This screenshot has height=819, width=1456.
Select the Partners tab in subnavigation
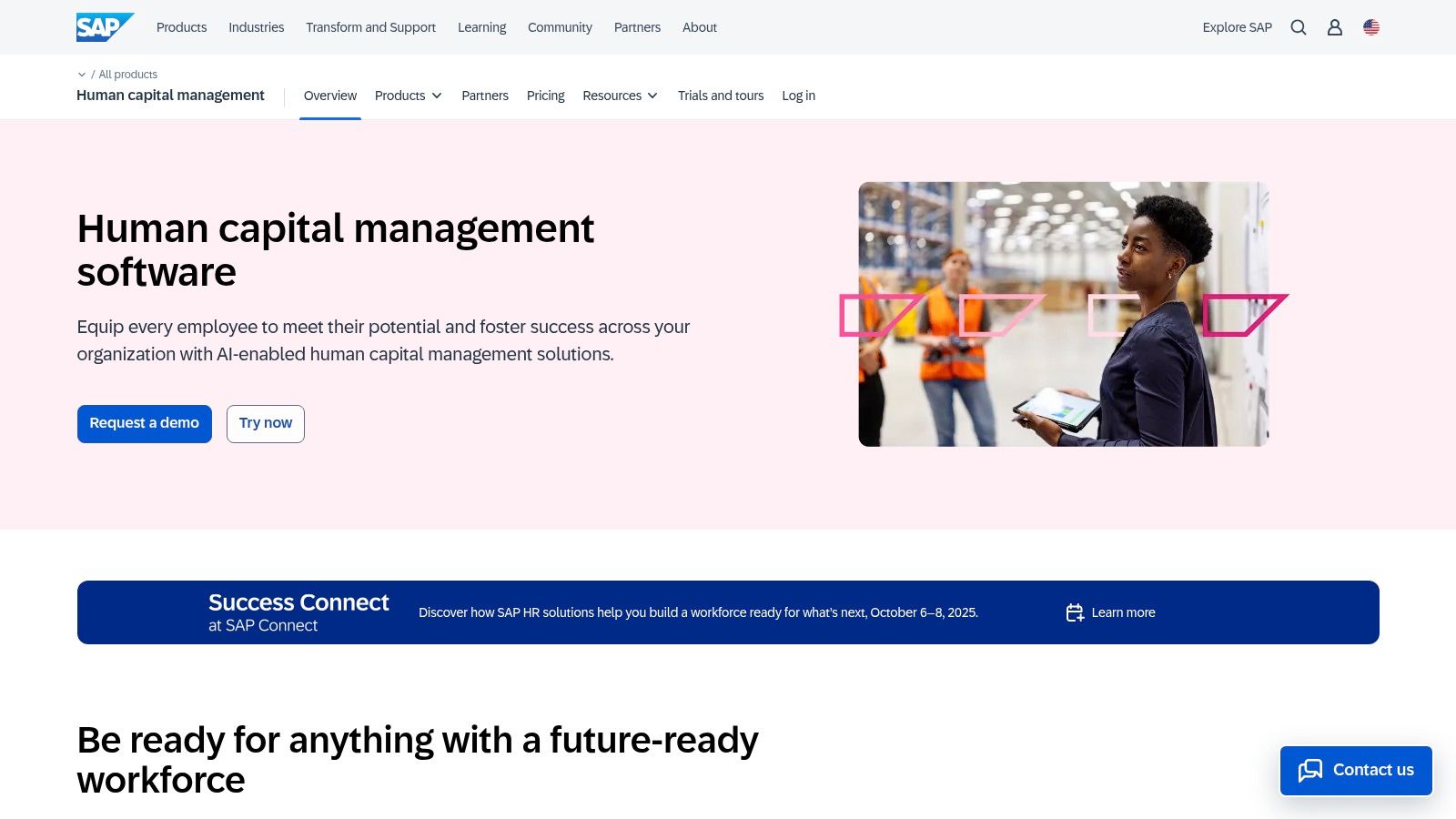coord(485,96)
